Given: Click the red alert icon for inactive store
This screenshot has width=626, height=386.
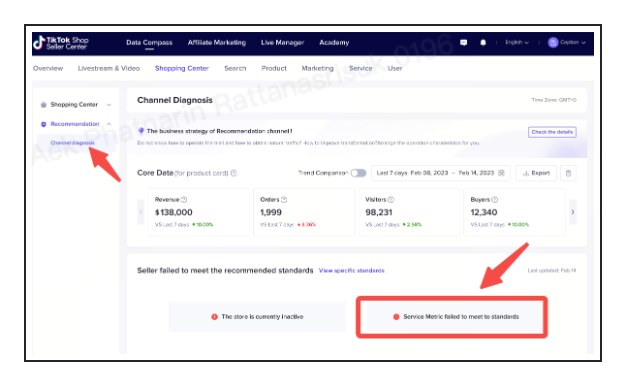Looking at the screenshot, I should 214,317.
